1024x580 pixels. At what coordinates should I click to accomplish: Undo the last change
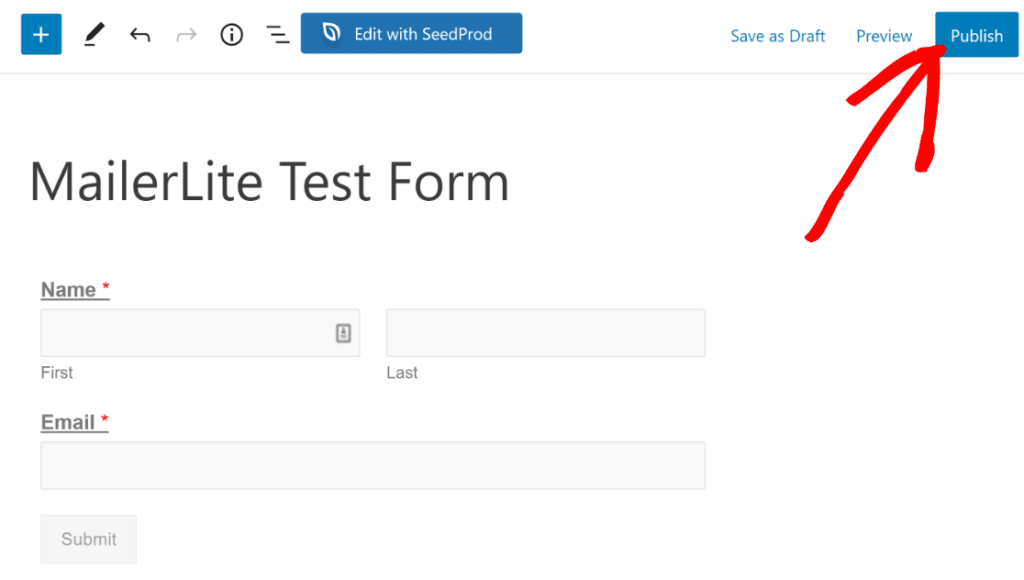tap(140, 34)
